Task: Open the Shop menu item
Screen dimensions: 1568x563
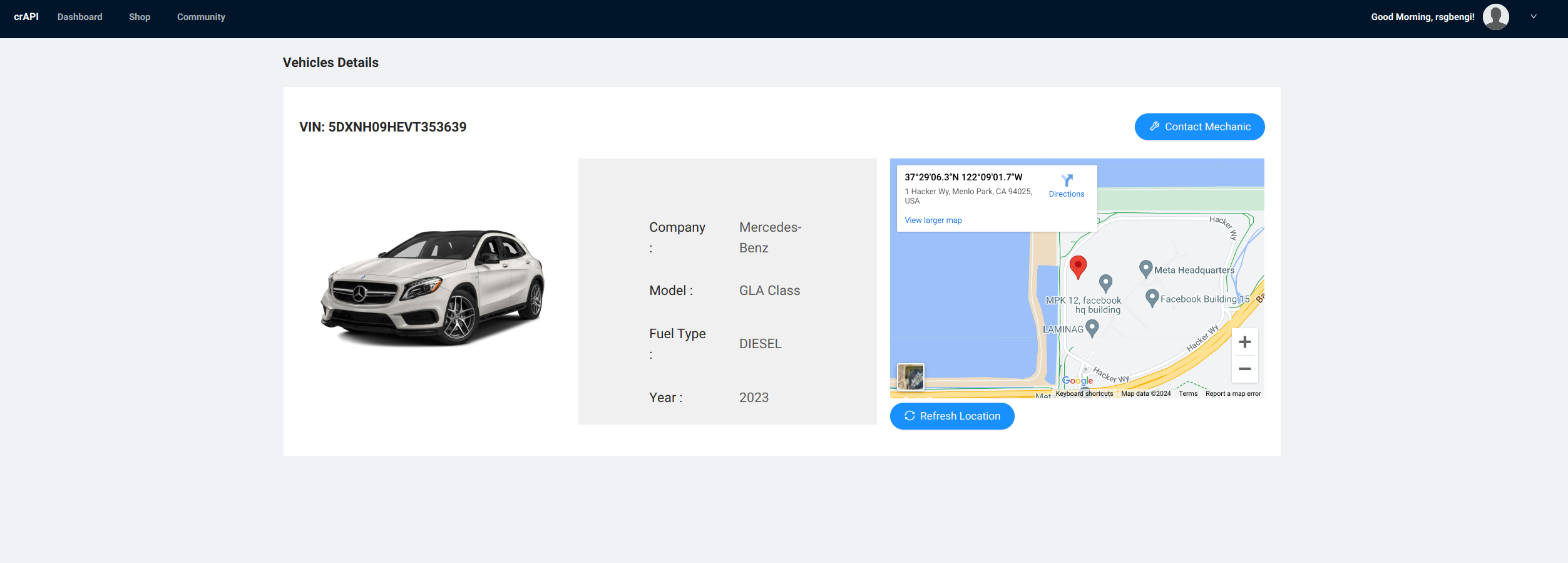Action: [x=140, y=17]
